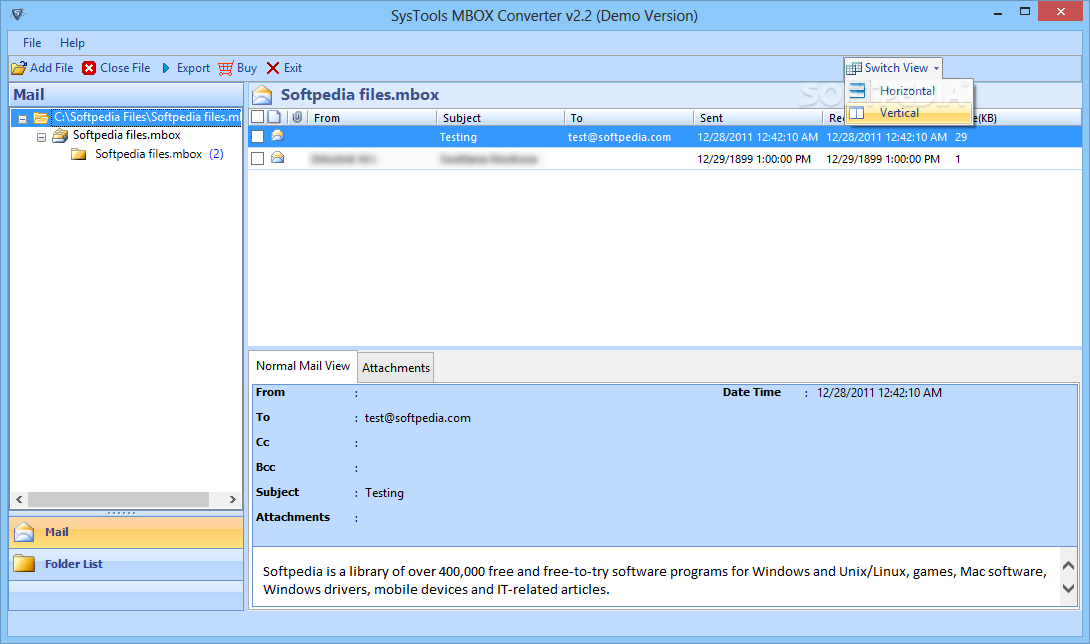The width and height of the screenshot is (1090, 644).
Task: Select the Softpedia files.mbox (2) folder
Action: [x=159, y=154]
